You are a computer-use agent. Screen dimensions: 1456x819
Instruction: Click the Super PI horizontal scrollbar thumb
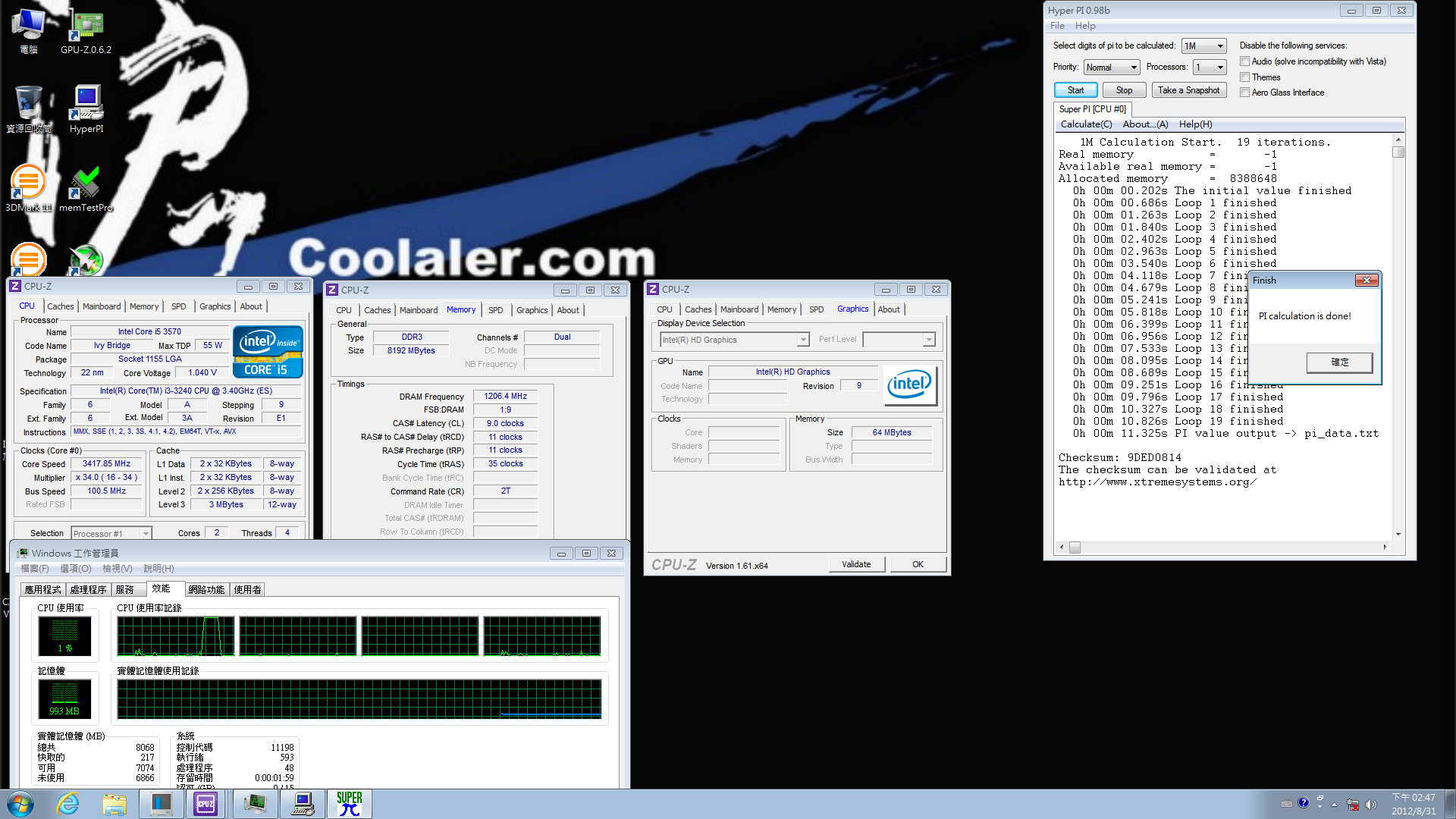point(1075,547)
